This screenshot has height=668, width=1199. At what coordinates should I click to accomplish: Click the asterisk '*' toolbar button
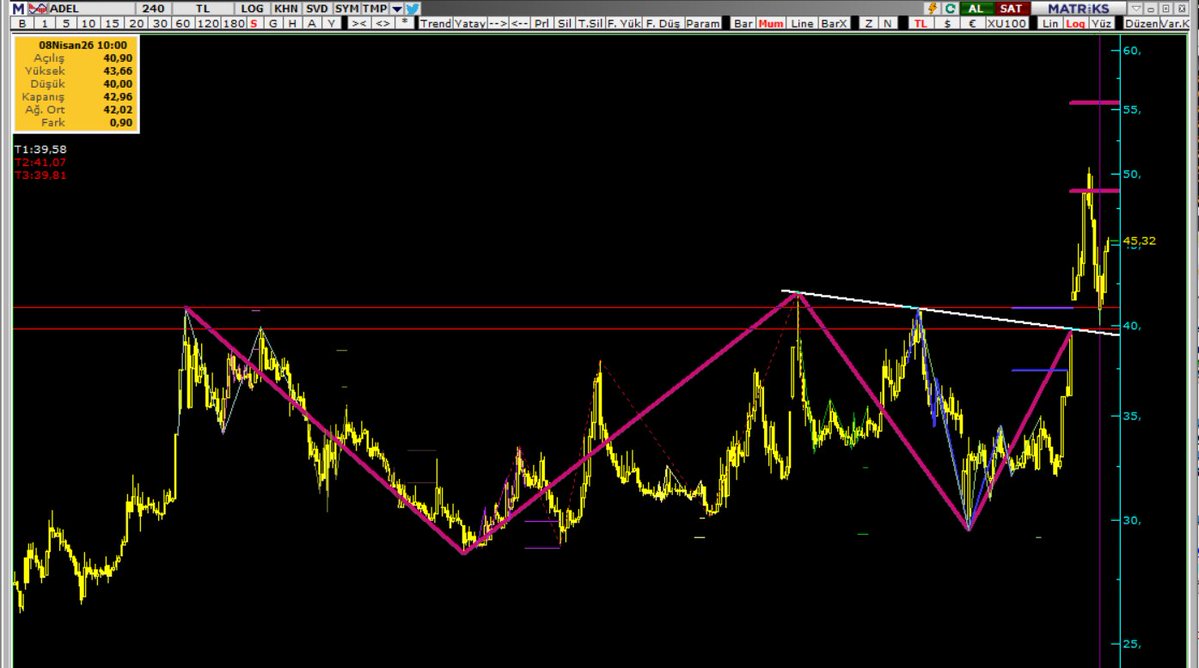pos(405,24)
